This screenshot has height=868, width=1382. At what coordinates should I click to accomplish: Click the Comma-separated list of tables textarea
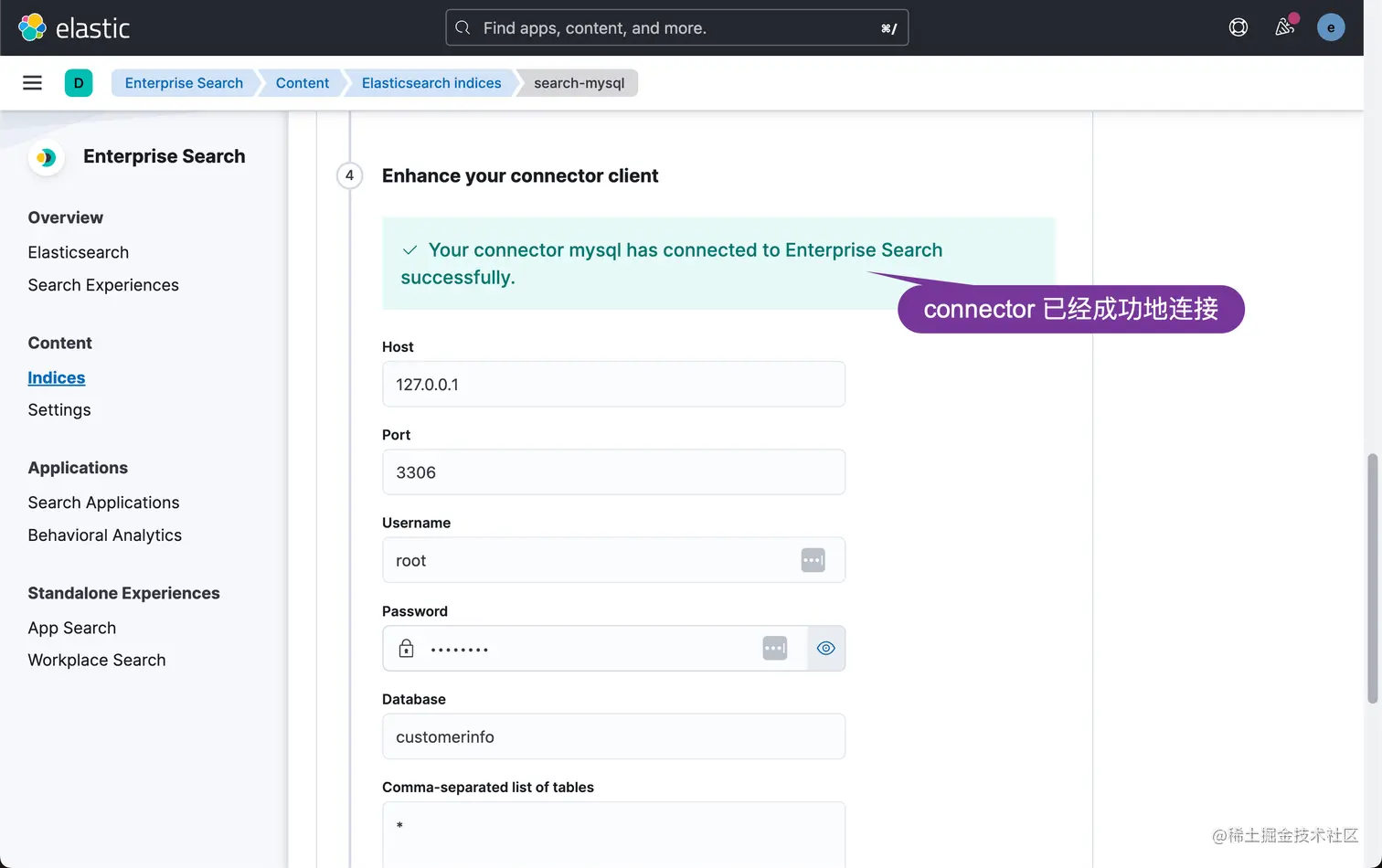(x=613, y=835)
